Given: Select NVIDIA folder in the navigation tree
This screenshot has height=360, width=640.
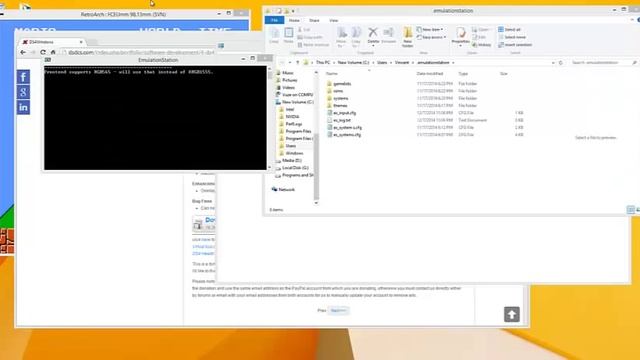Looking at the screenshot, I should (x=289, y=116).
